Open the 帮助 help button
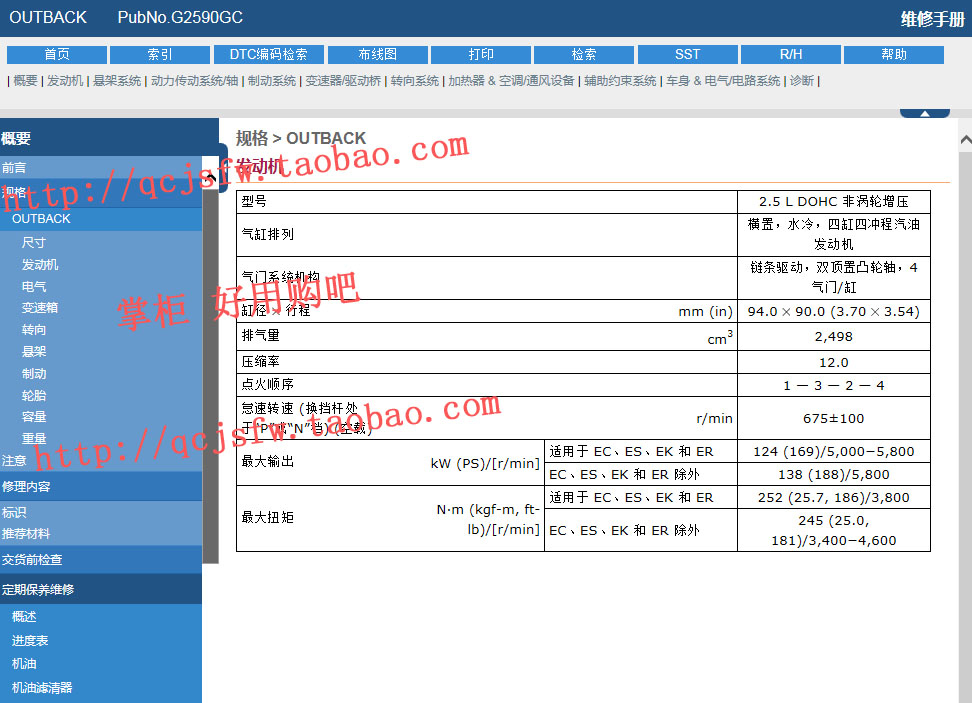972x703 pixels. click(x=894, y=55)
